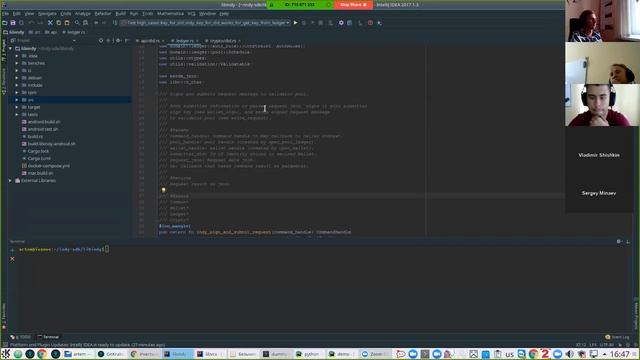The height and width of the screenshot is (360, 640).
Task: Open the Edit menu
Action: tap(17, 13)
